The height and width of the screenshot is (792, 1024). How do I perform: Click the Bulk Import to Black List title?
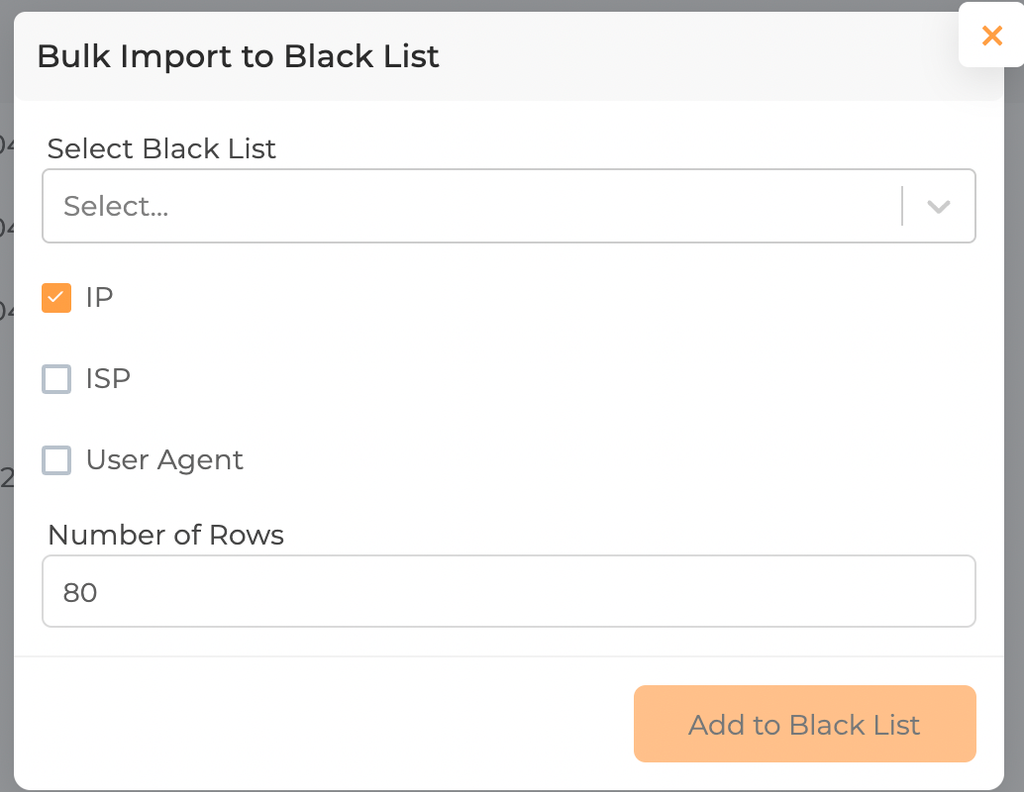tap(238, 57)
